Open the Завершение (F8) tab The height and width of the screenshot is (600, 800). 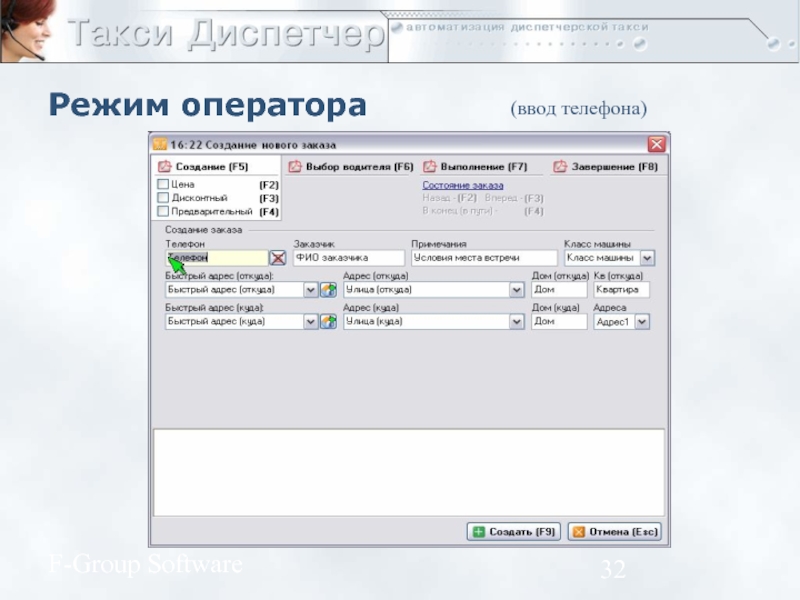click(x=606, y=166)
